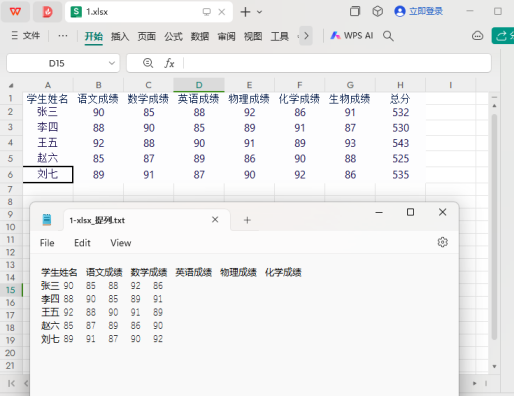514x396 pixels.
Task: Click the Name Box showing D15
Action: [x=57, y=63]
